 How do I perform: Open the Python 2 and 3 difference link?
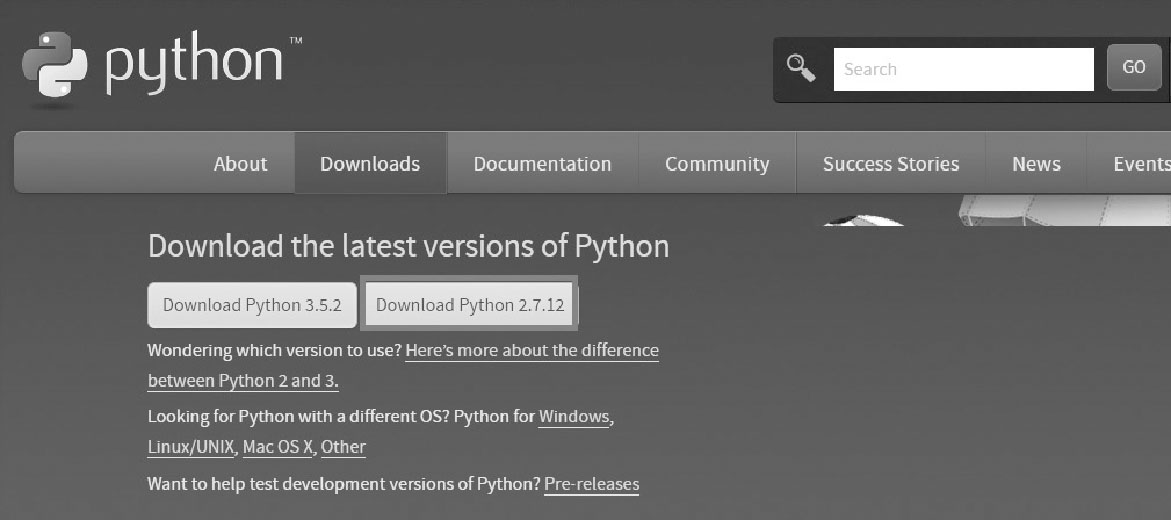click(403, 365)
